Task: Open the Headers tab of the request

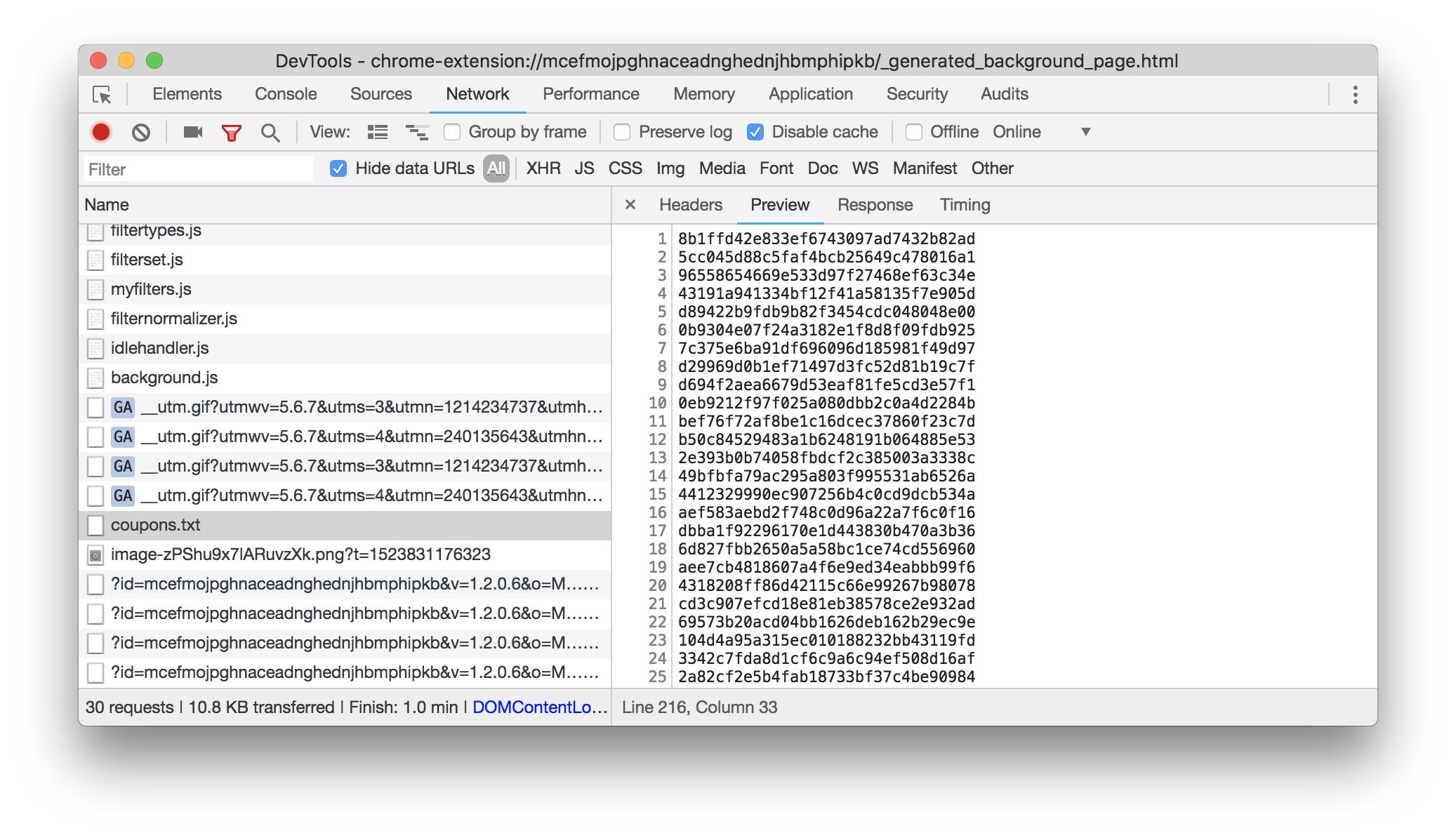Action: point(690,205)
